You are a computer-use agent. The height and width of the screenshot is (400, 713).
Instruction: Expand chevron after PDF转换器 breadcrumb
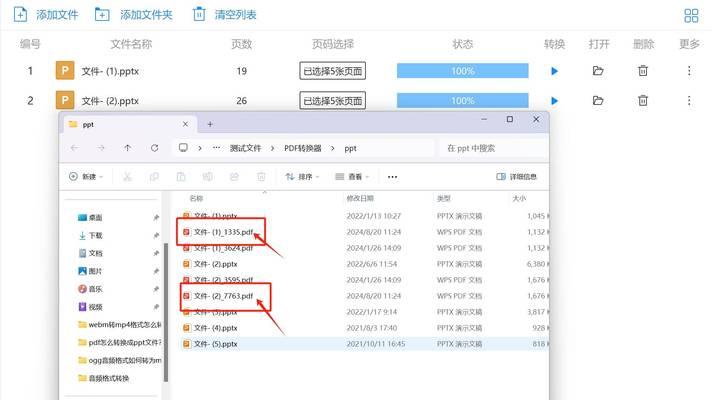333,148
